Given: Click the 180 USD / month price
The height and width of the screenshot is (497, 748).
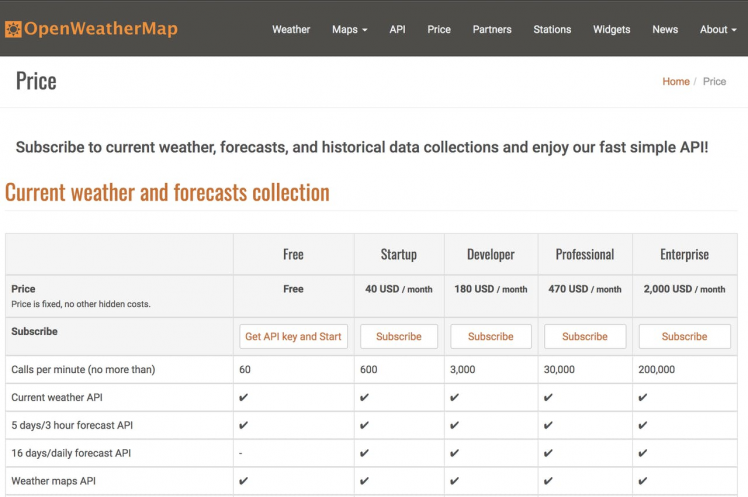Looking at the screenshot, I should click(491, 289).
